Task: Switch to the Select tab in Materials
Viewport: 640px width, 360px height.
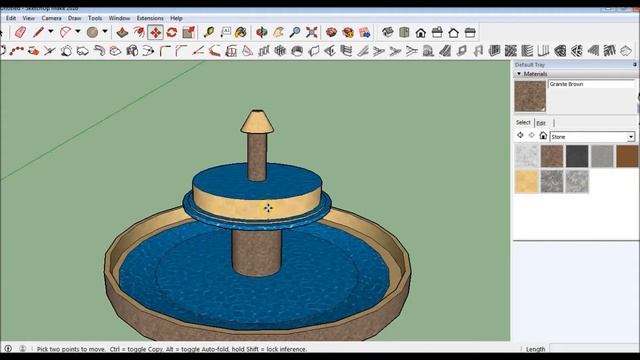Action: click(523, 122)
